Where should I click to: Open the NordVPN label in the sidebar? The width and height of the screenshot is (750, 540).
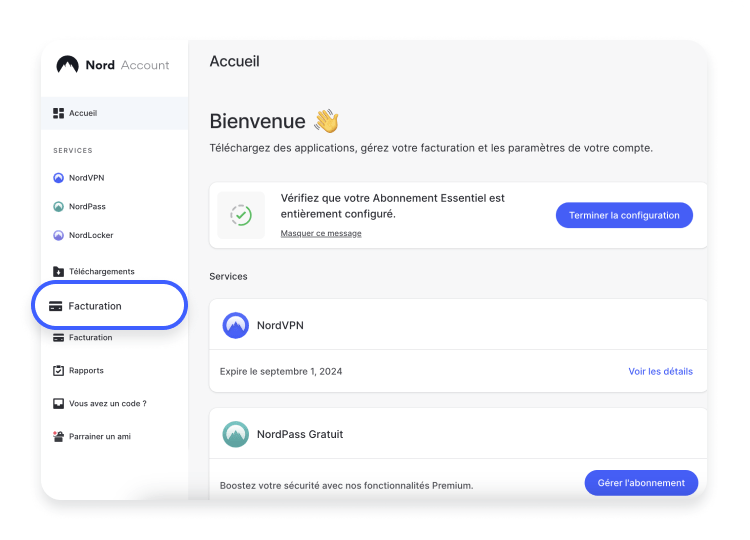pyautogui.click(x=87, y=178)
